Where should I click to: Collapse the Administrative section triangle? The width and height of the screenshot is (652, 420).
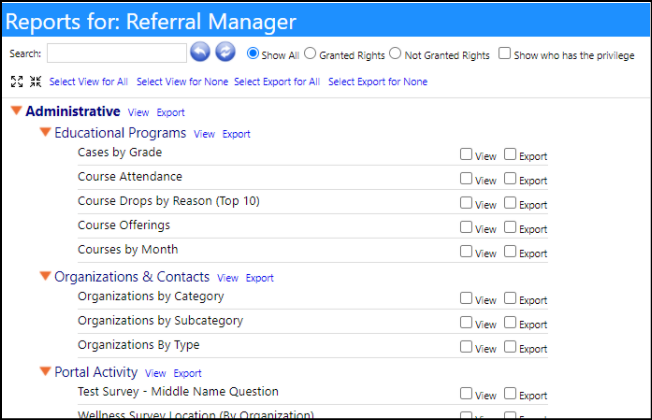click(16, 111)
